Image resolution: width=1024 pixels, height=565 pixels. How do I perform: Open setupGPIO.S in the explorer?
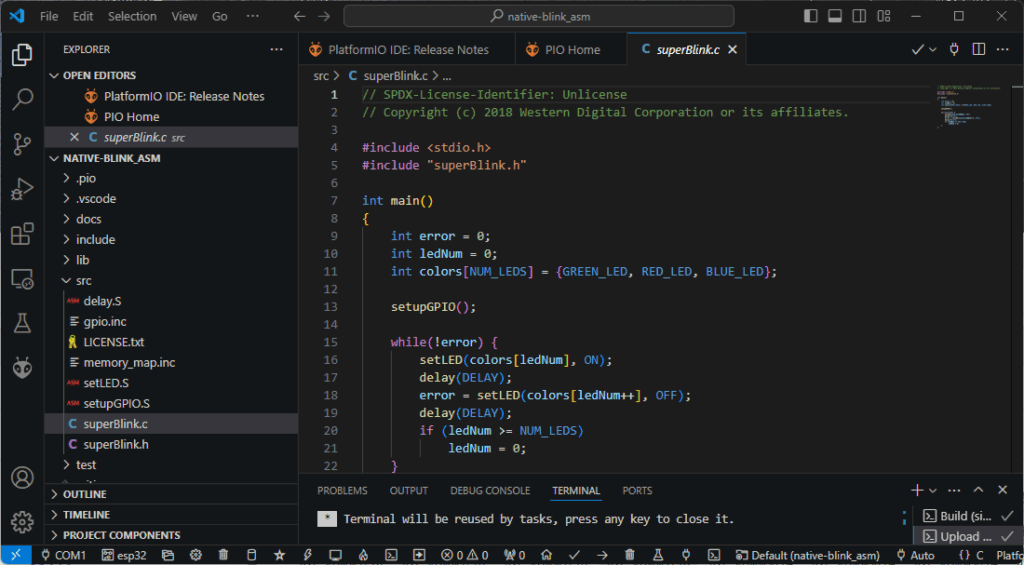pyautogui.click(x=116, y=403)
